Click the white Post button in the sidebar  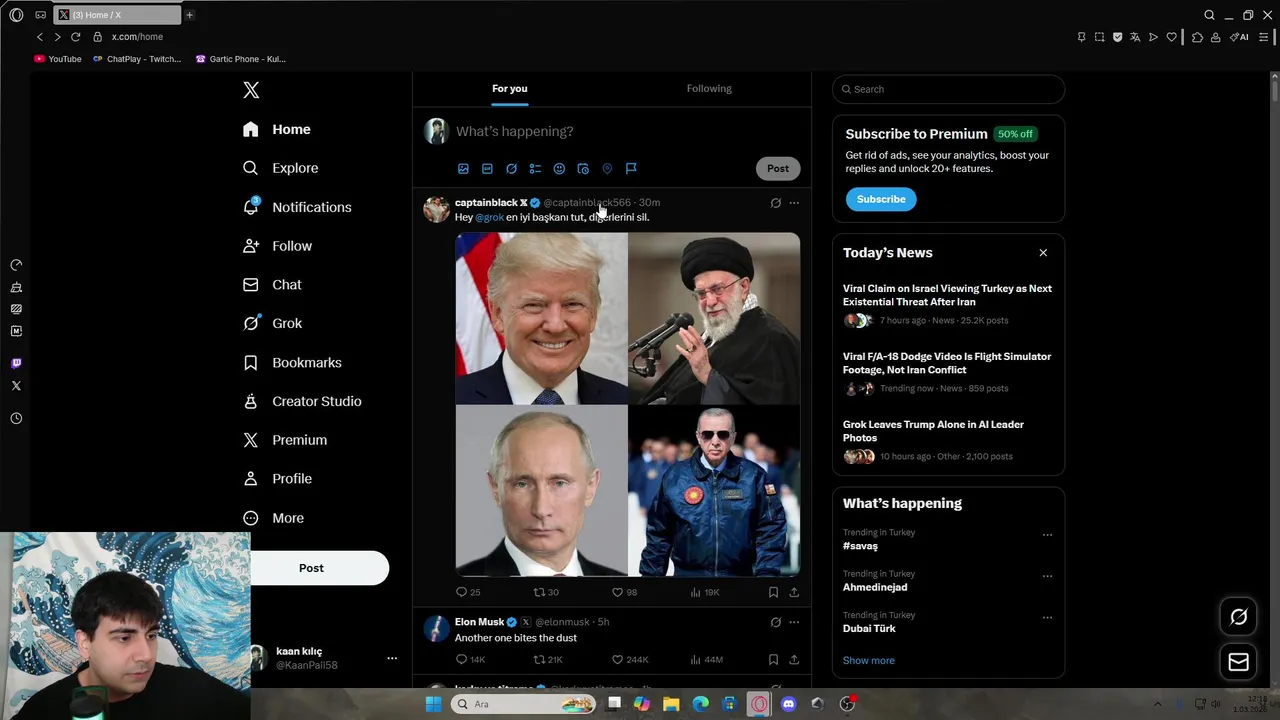[311, 568]
